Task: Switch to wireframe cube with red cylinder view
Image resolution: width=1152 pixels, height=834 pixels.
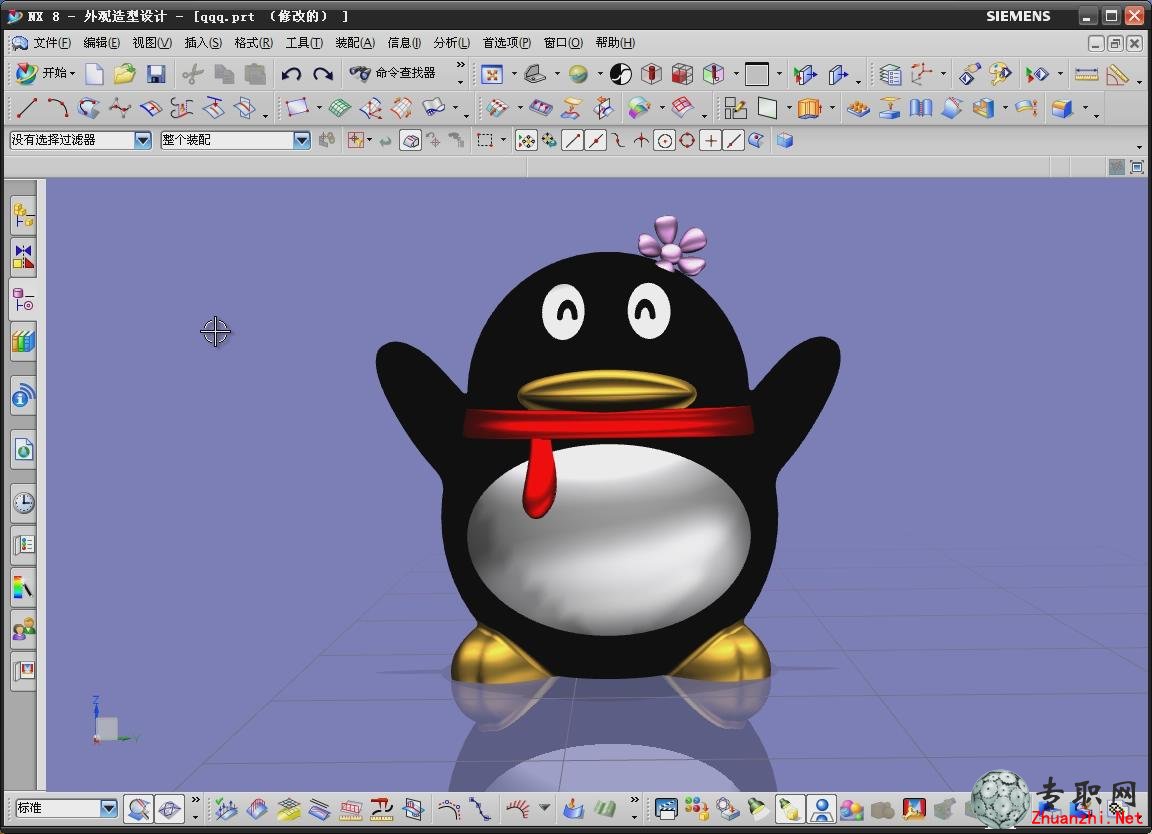Action: coord(651,74)
